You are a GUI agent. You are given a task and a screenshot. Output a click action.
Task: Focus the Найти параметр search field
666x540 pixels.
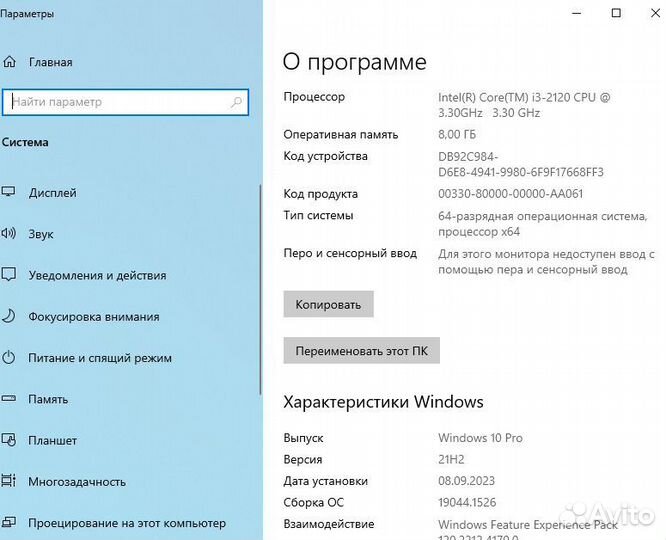[125, 102]
